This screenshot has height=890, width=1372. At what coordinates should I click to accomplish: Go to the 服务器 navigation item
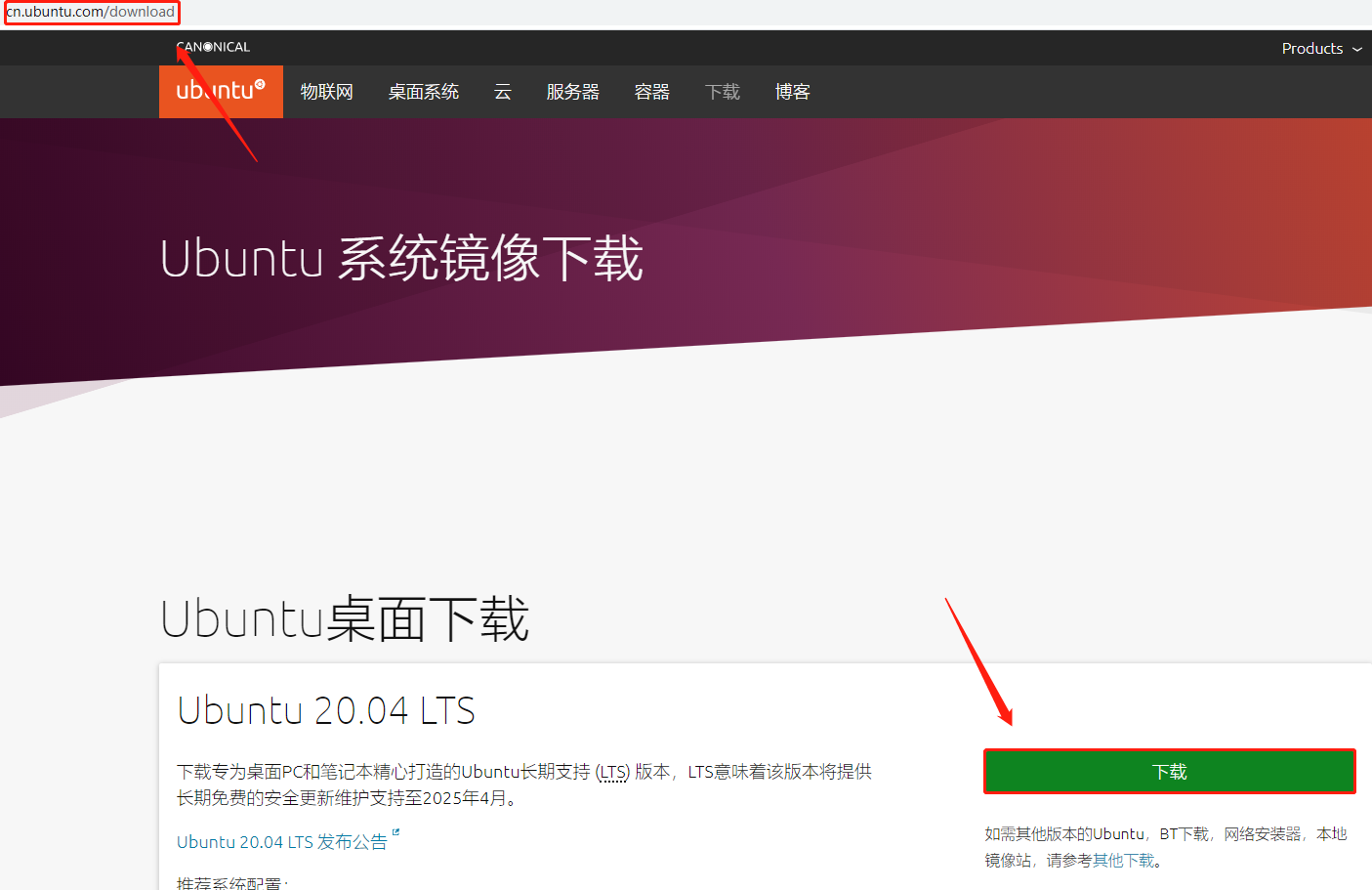click(x=573, y=92)
